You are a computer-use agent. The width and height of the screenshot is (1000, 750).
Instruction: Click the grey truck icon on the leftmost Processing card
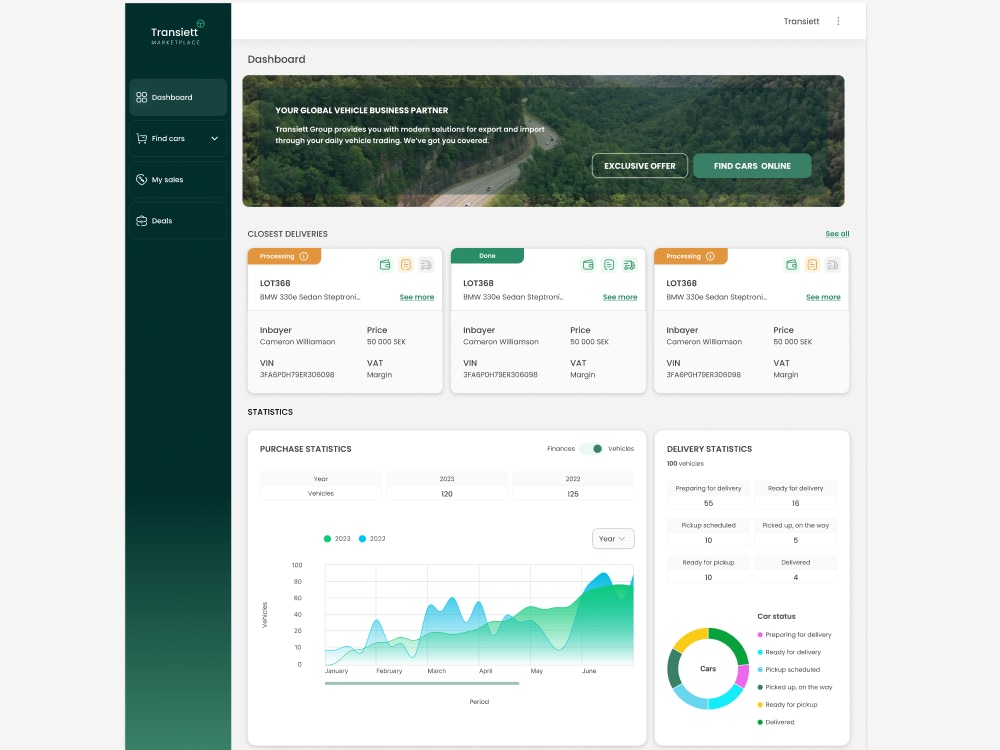tap(426, 265)
